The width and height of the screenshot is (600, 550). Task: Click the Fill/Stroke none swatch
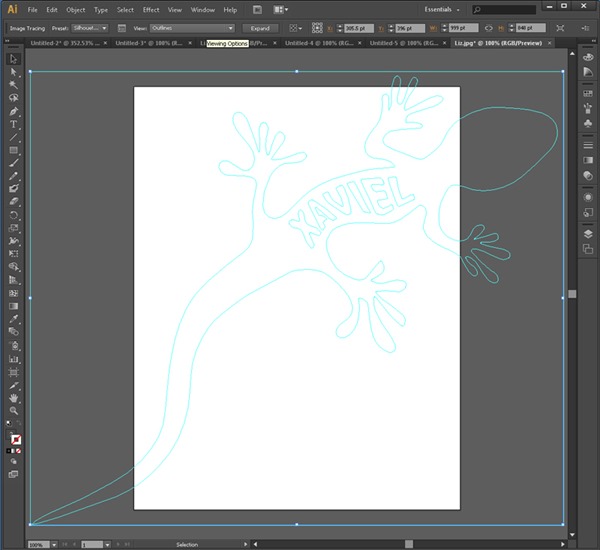point(16,439)
